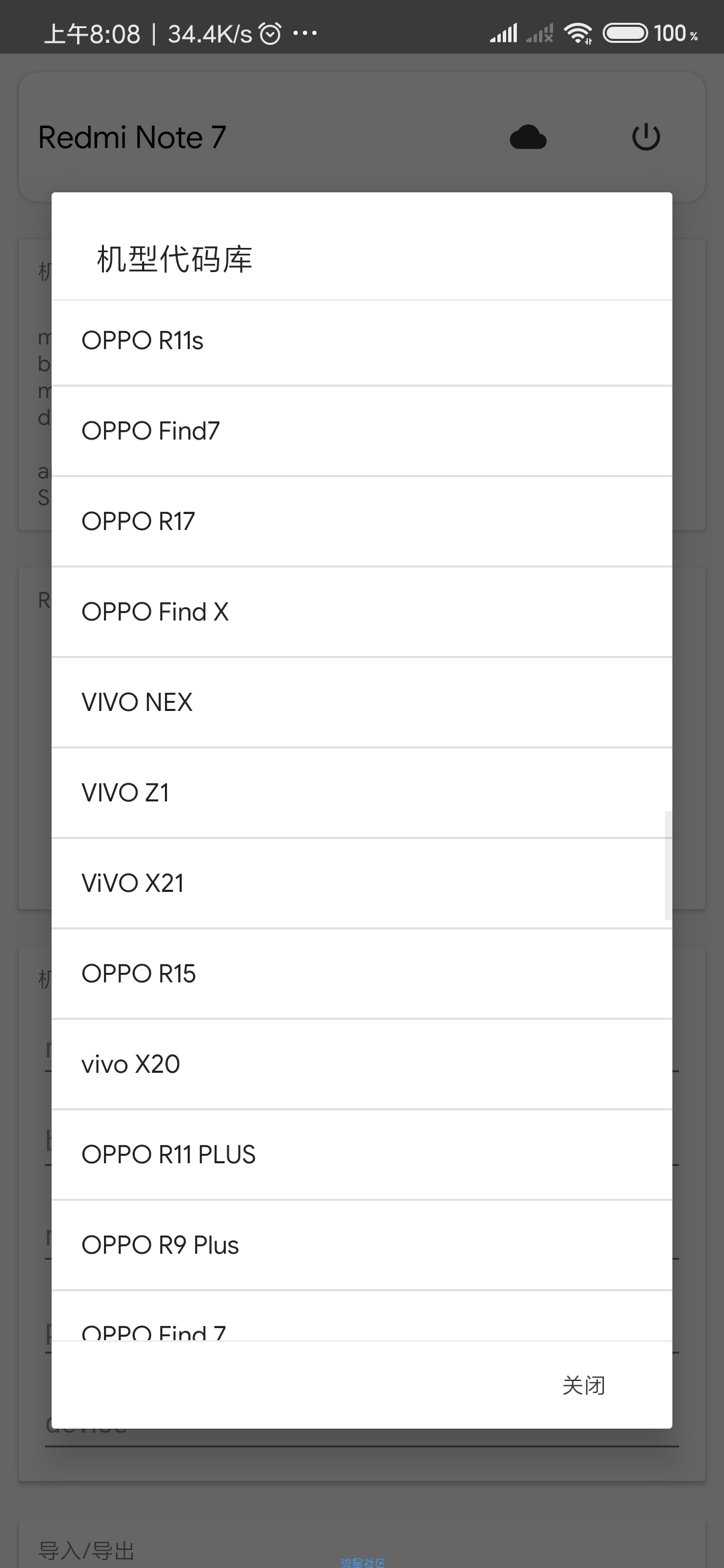Pick OPPO R17 in the list
The image size is (724, 1568).
(x=362, y=521)
